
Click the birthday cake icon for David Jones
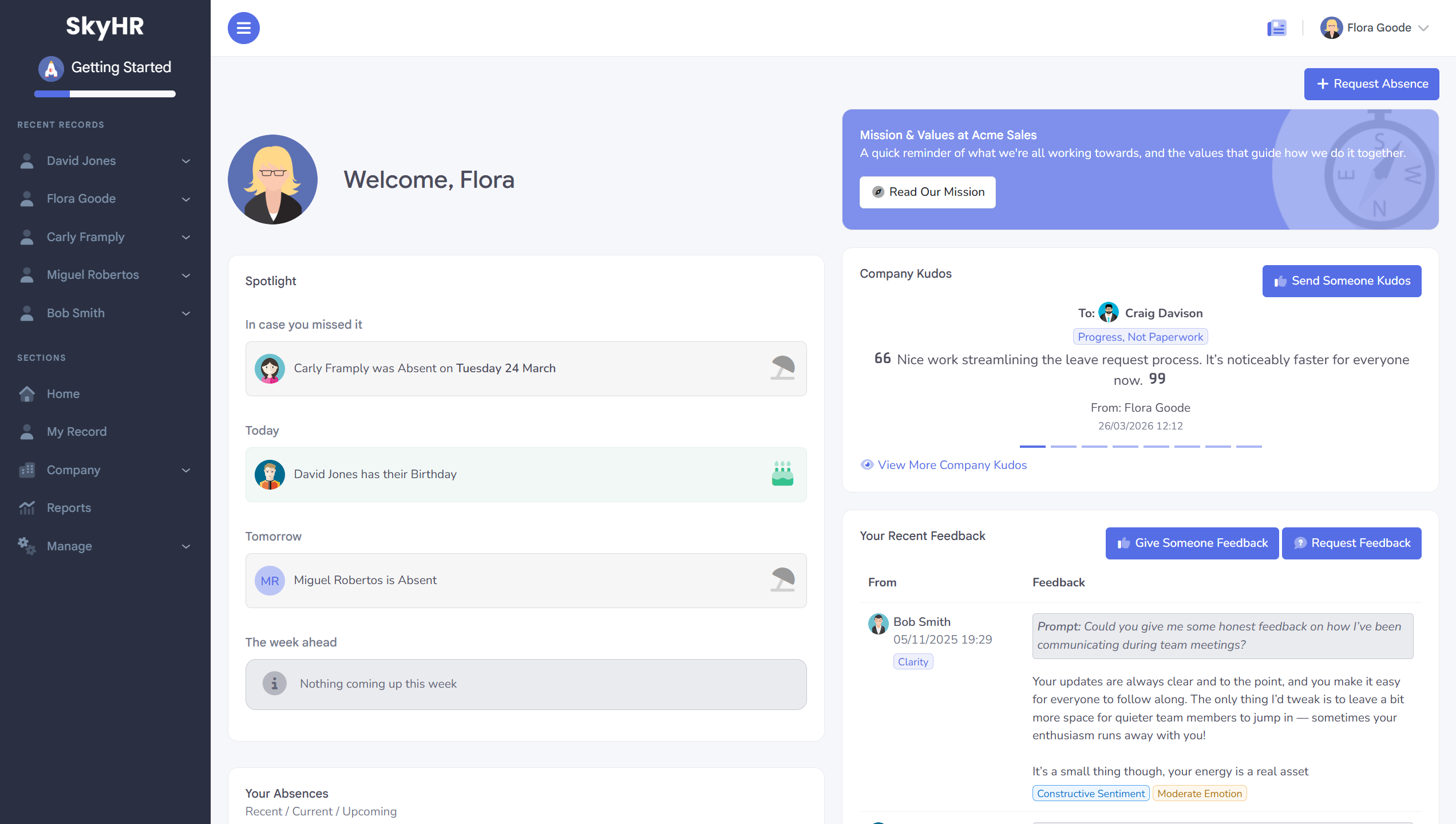tap(782, 474)
